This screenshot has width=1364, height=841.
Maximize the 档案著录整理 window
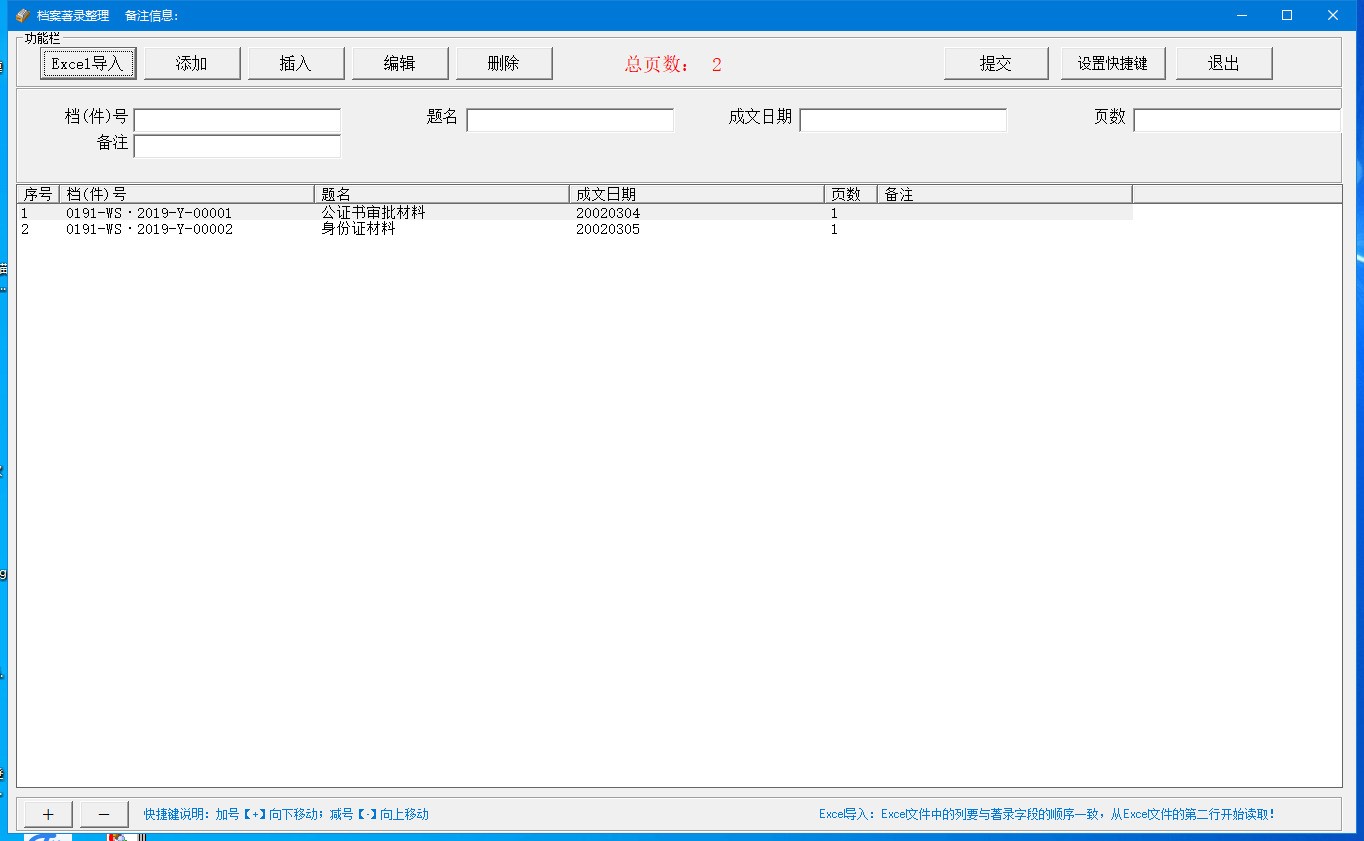[1287, 15]
